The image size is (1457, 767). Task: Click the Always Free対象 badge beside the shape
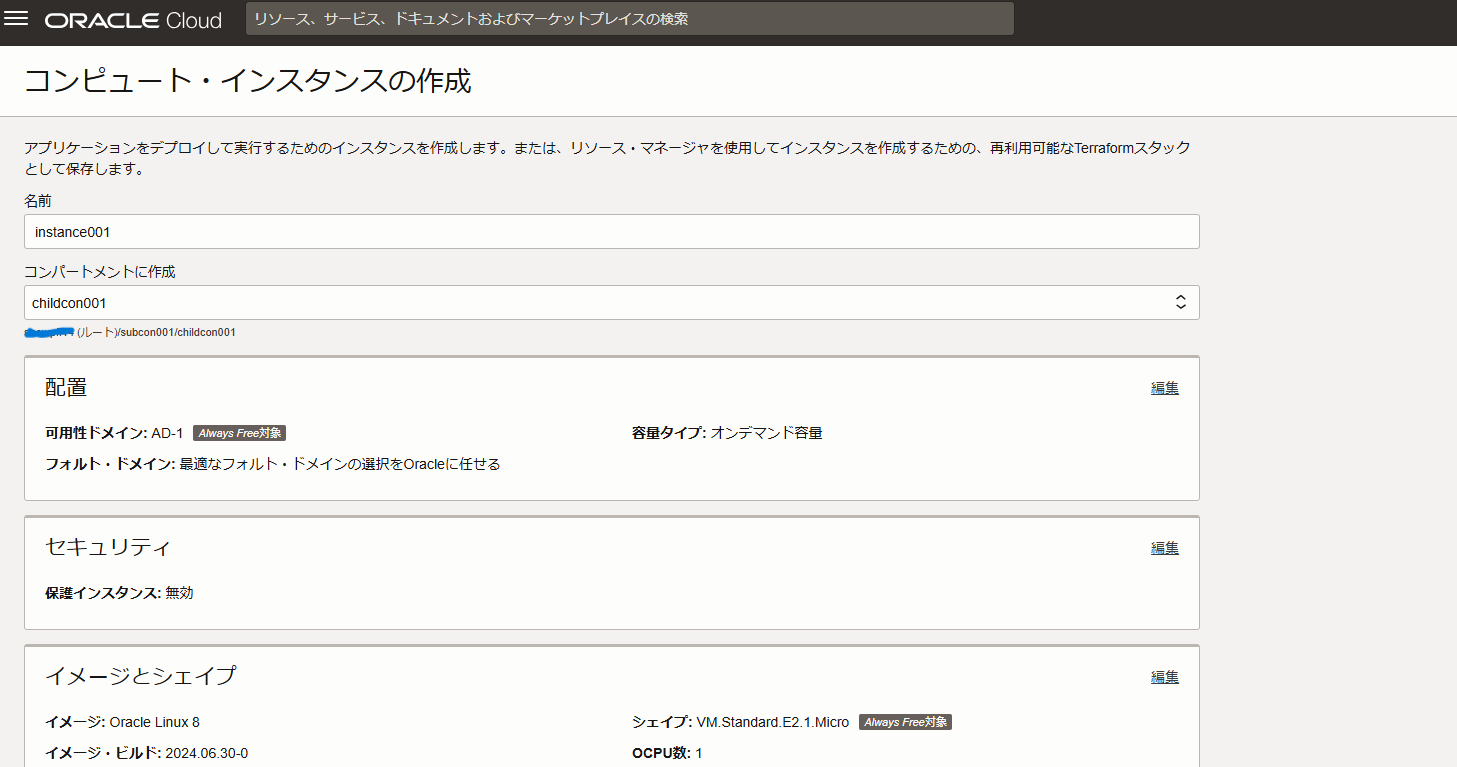905,721
